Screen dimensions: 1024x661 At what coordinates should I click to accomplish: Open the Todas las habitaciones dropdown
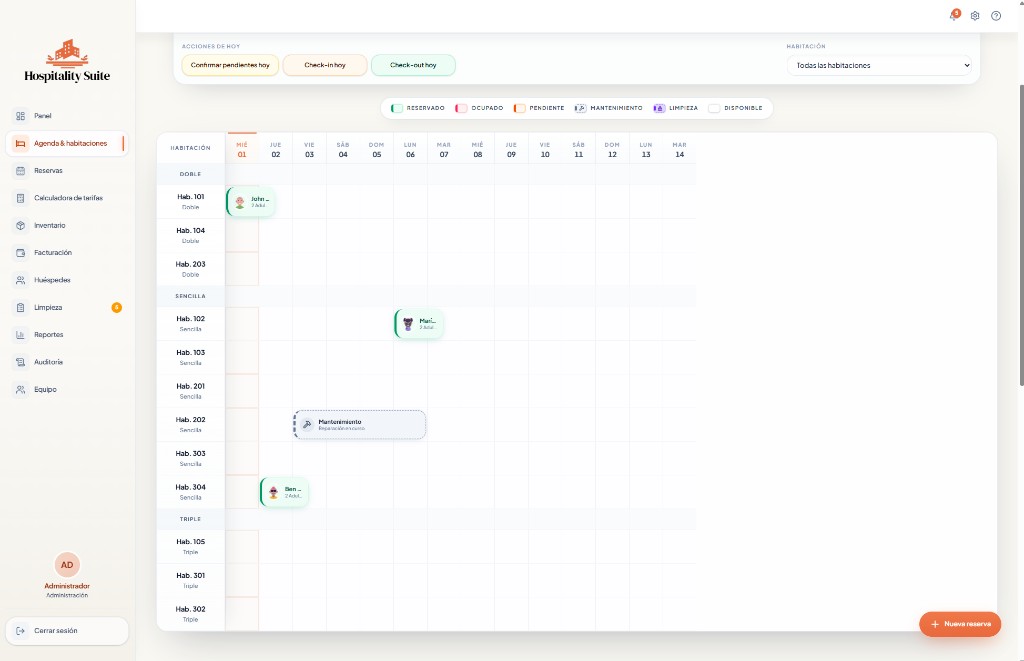(x=879, y=65)
